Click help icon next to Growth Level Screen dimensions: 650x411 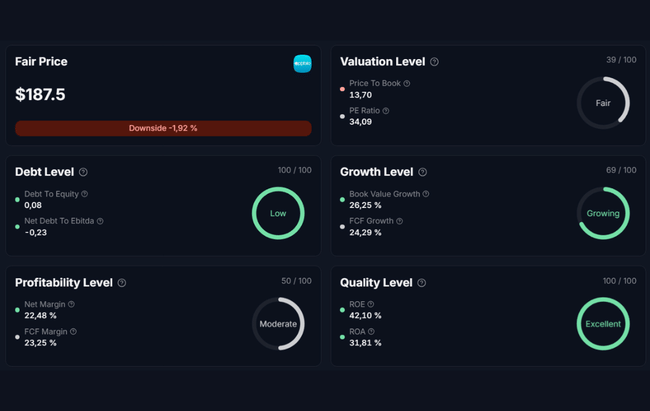(x=423, y=173)
